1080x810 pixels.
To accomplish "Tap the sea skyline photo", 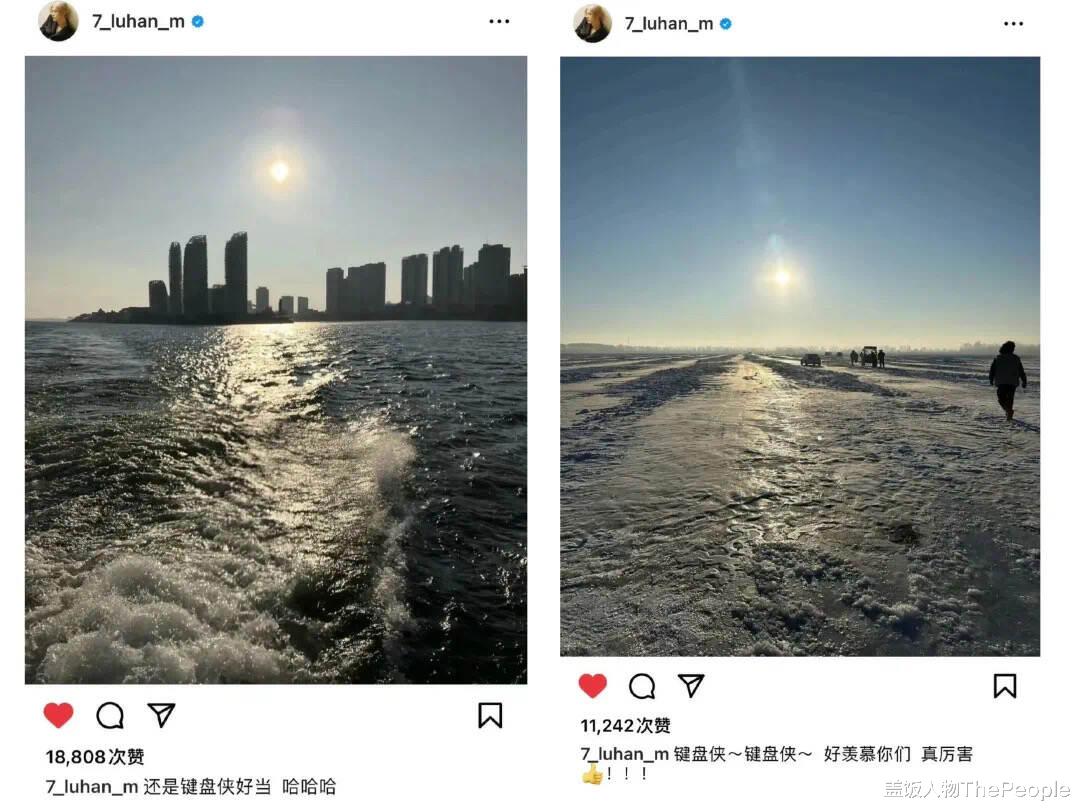I will coord(276,370).
